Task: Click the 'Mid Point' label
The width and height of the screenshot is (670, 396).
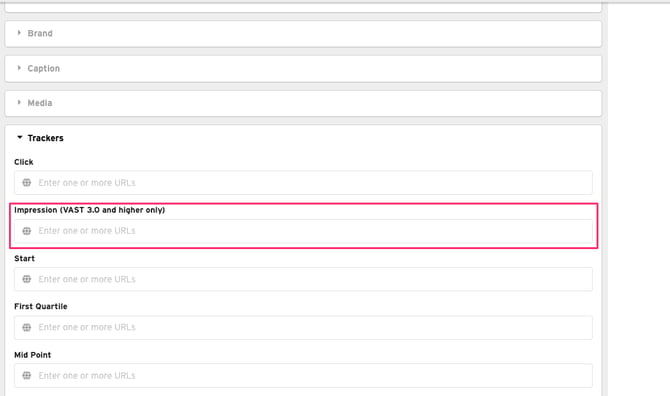Action: (32, 355)
